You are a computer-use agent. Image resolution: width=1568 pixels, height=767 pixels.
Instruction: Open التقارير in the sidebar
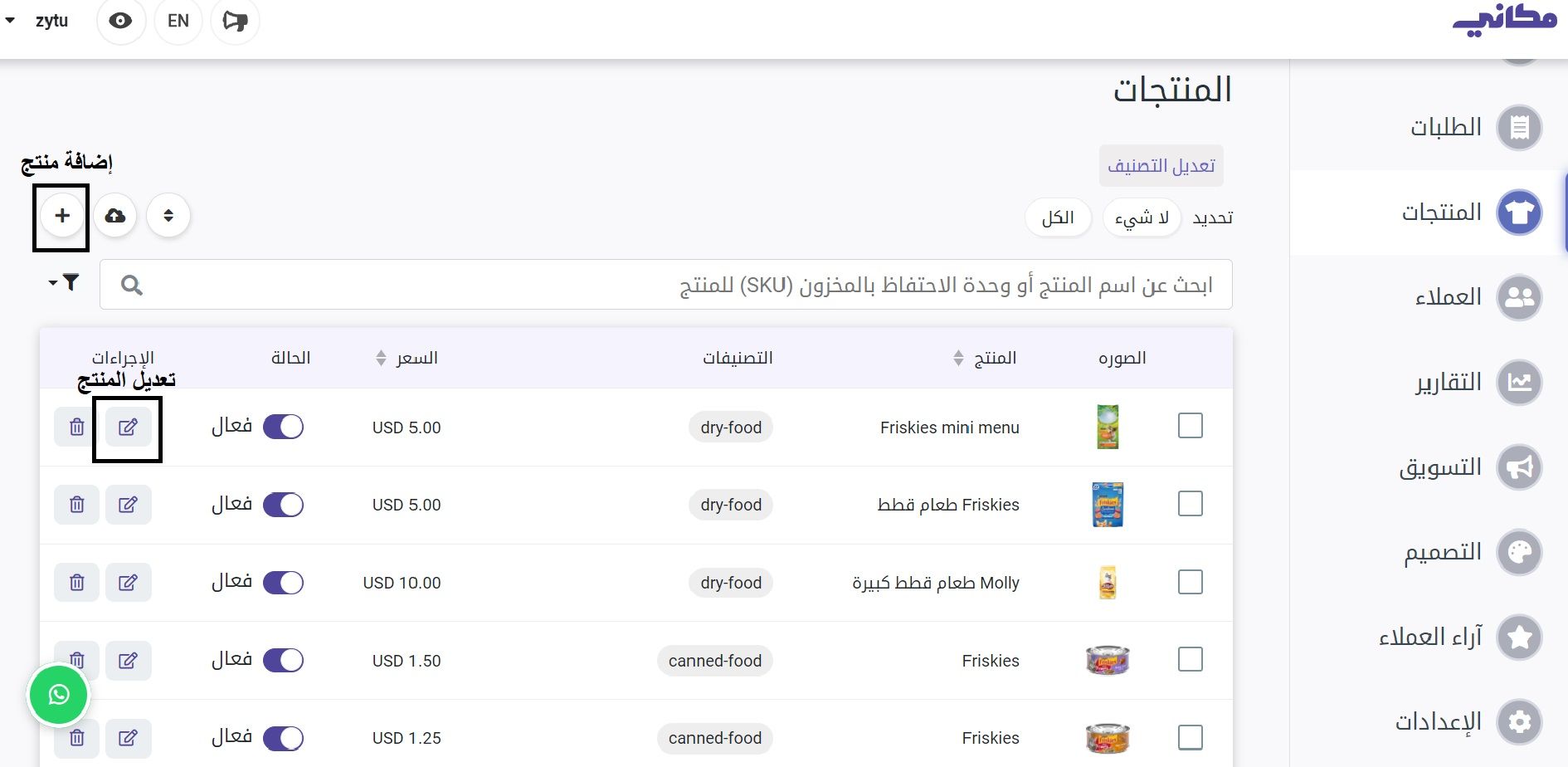coord(1429,383)
